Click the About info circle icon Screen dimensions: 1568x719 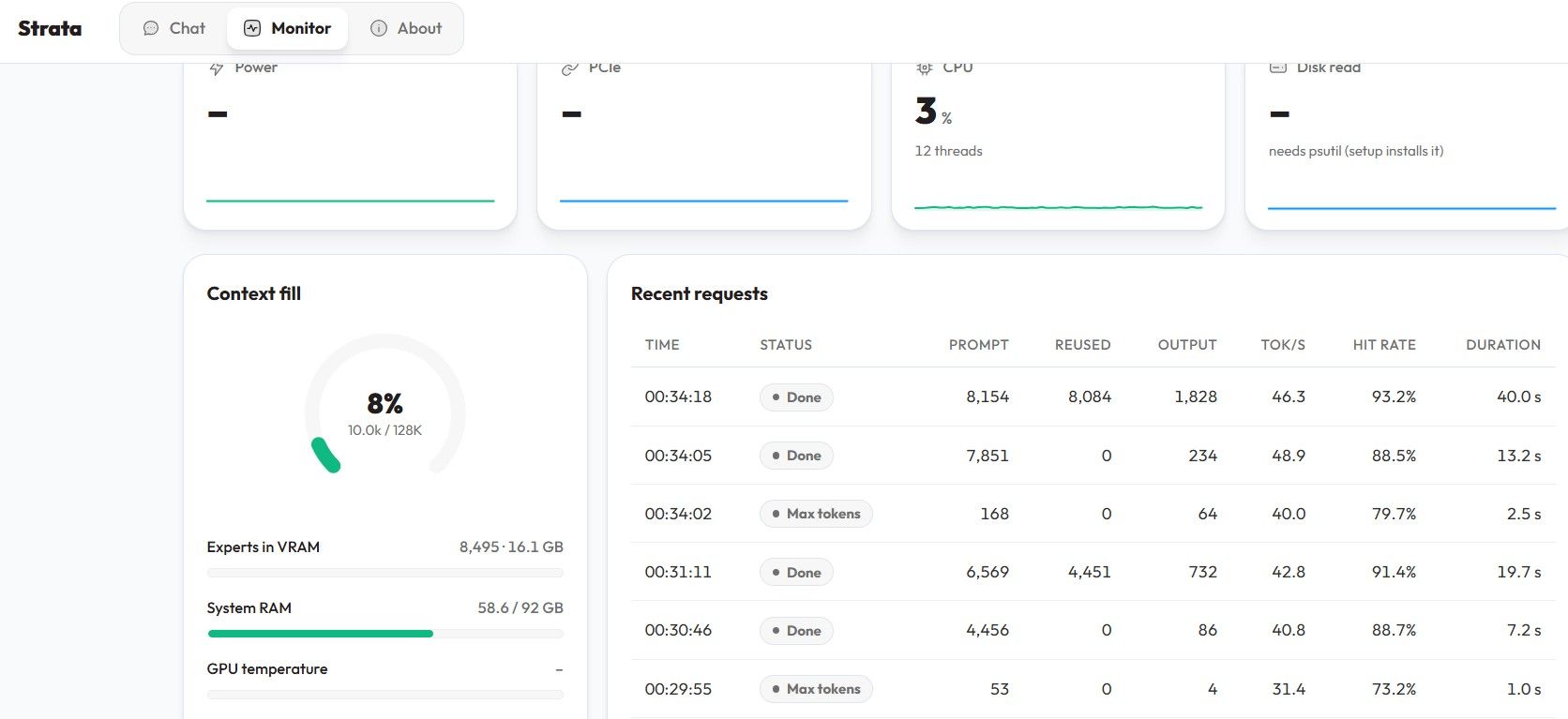pos(379,28)
